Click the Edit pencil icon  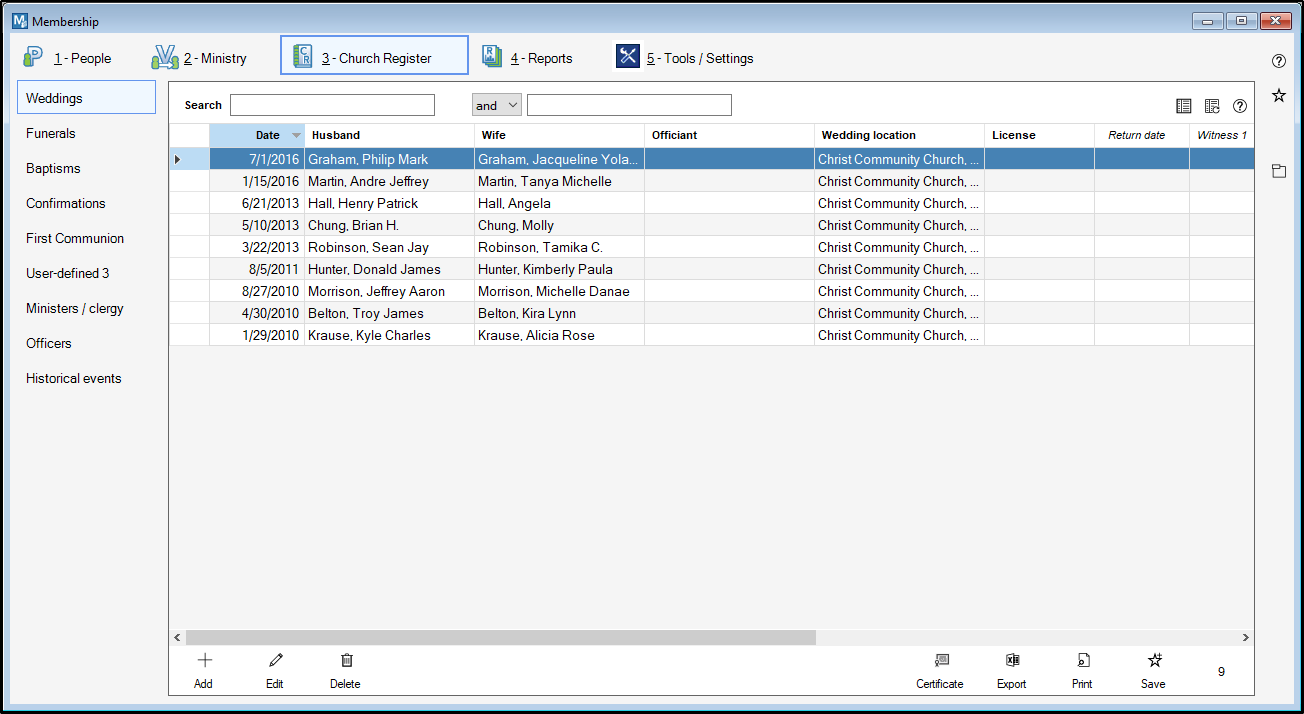275,661
